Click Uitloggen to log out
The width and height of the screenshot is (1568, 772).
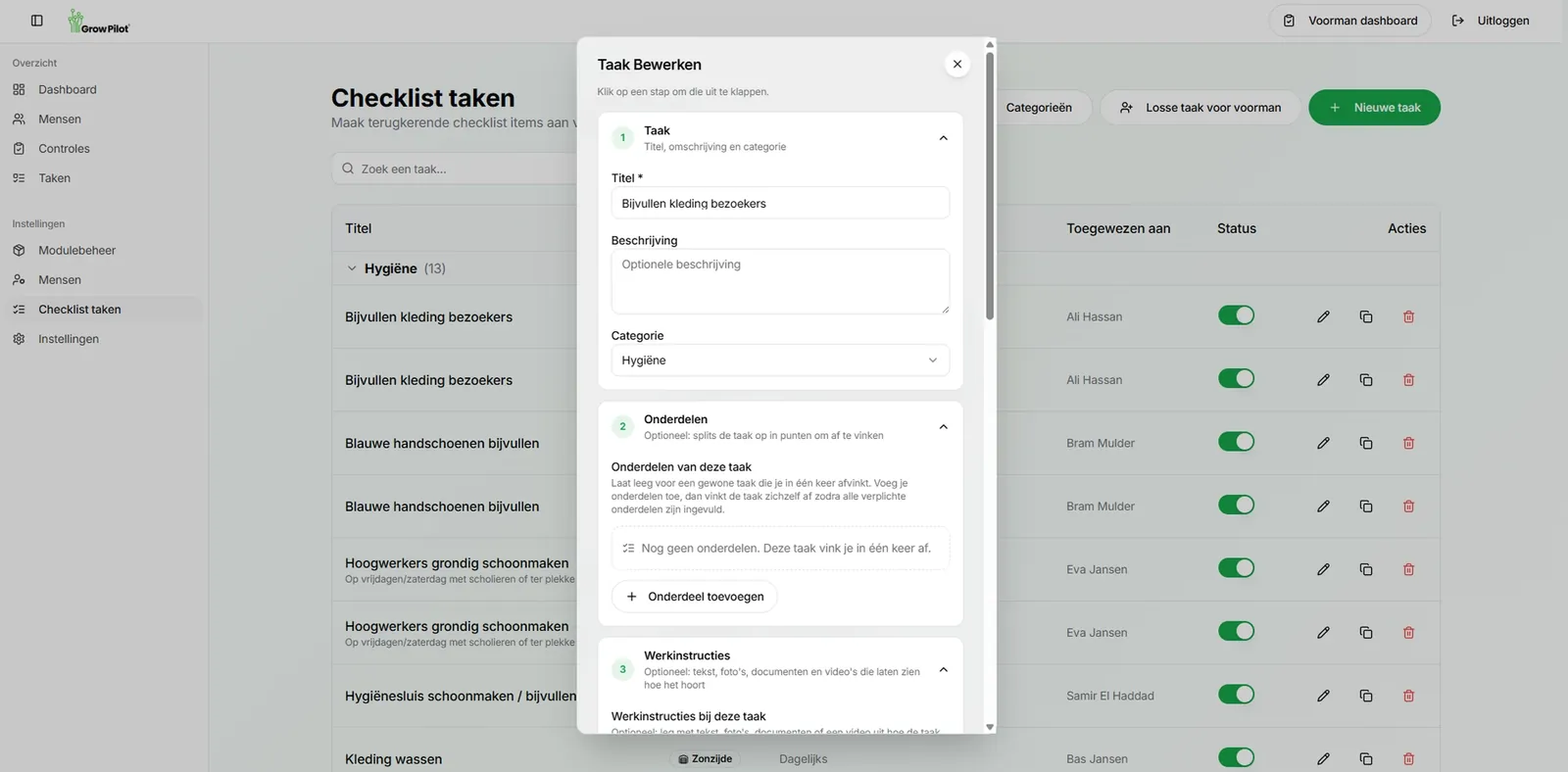pos(1491,21)
